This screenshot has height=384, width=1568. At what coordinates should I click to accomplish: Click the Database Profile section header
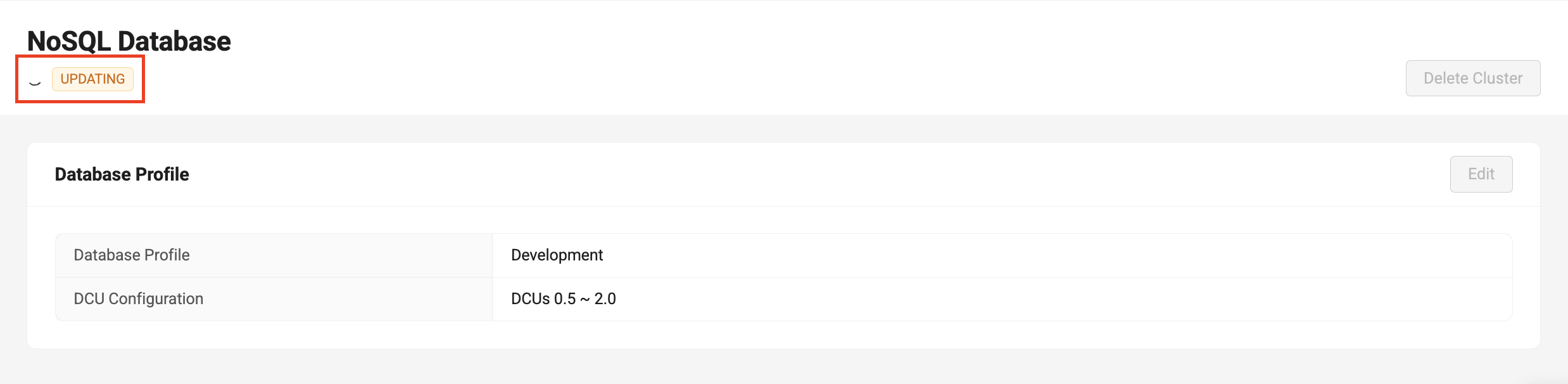pos(121,174)
